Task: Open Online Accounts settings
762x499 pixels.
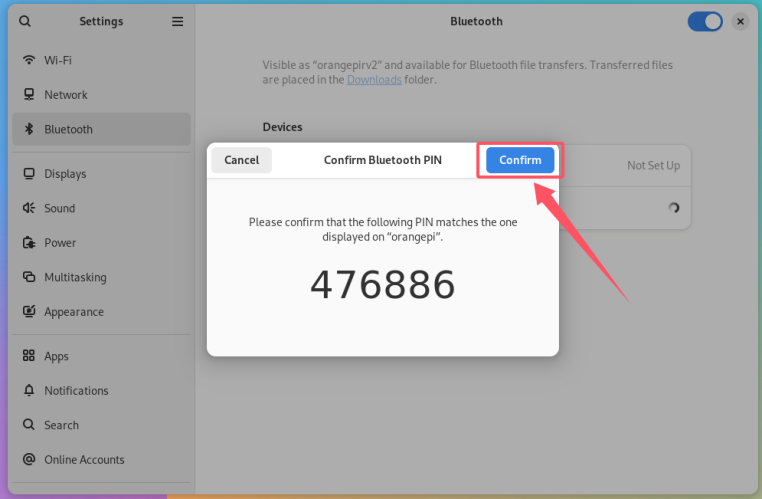Action: pos(102,460)
